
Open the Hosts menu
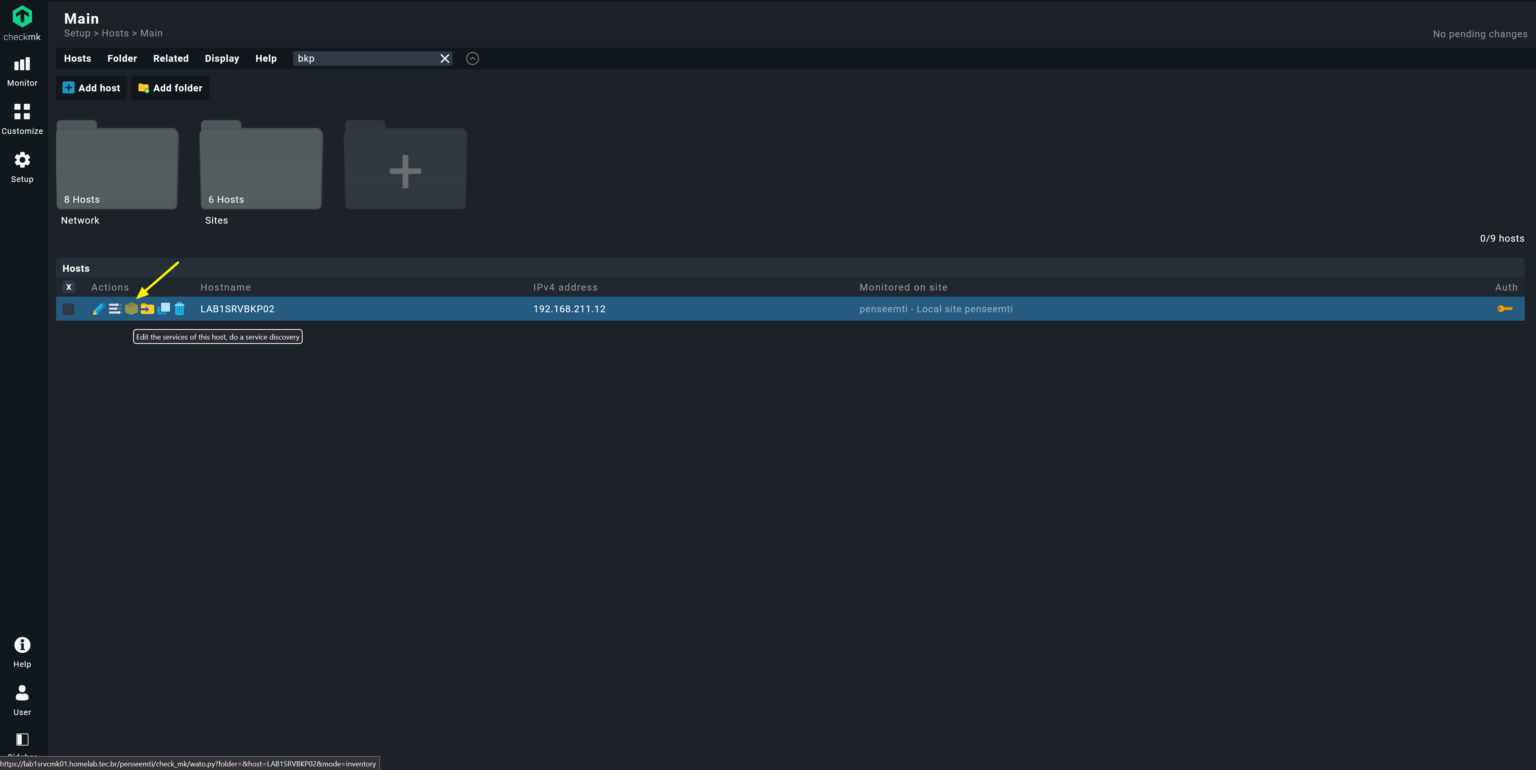tap(77, 58)
